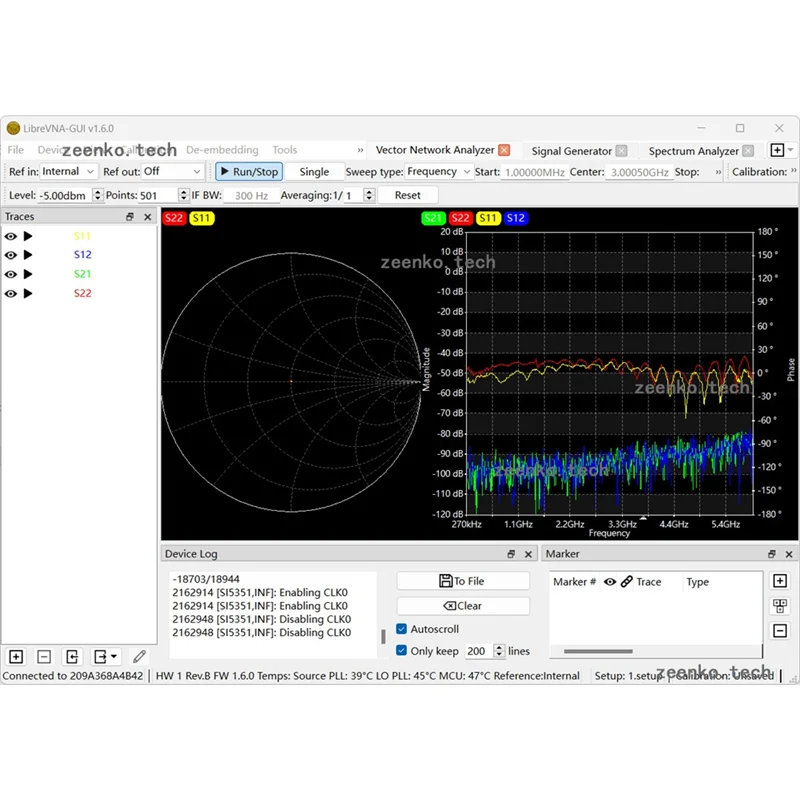Switch to the Signal Generator tab

(571, 151)
